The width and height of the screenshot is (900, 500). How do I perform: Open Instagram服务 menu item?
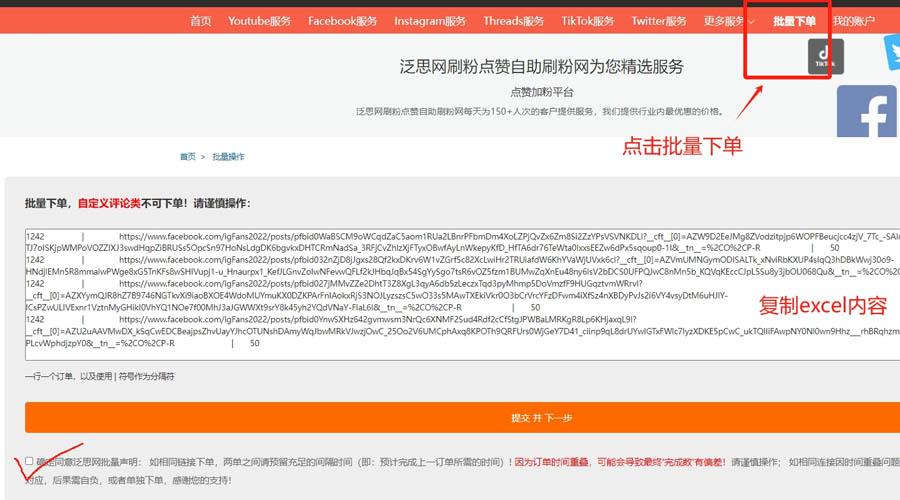click(430, 21)
